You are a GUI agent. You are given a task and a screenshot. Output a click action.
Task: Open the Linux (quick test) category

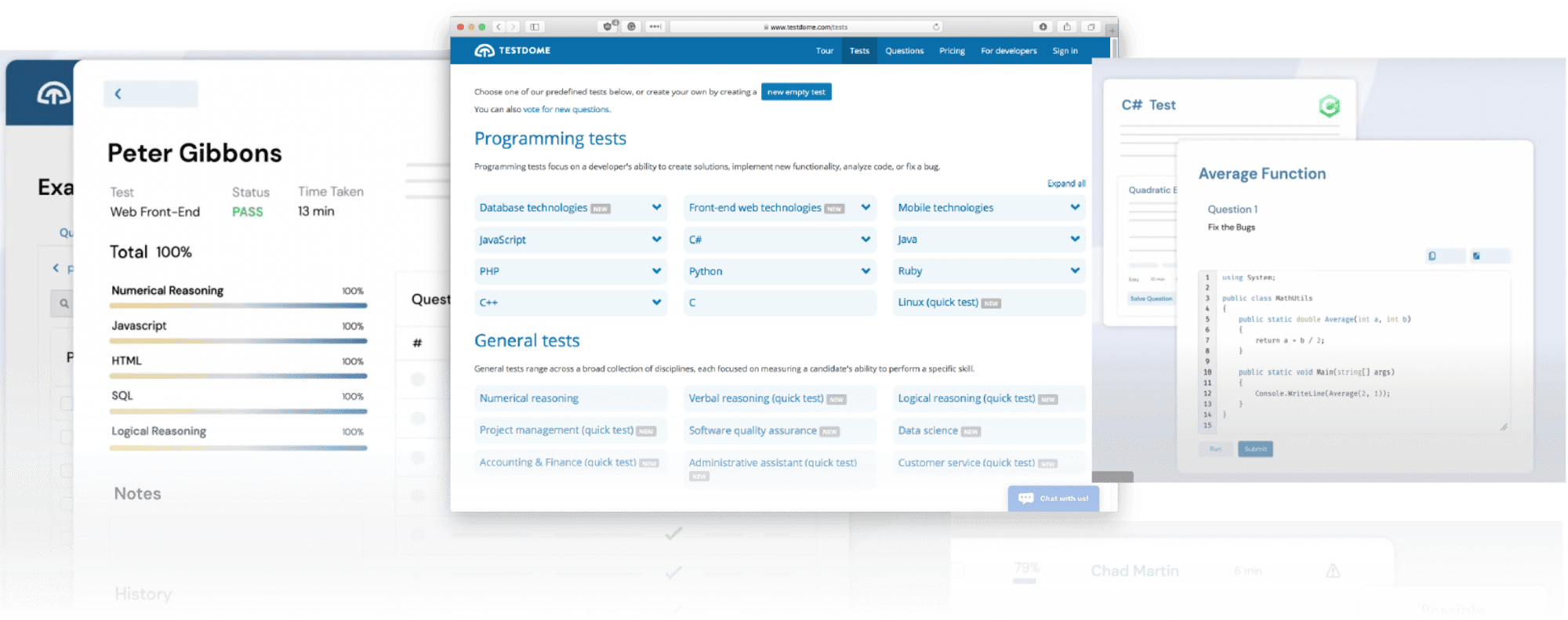pos(989,303)
